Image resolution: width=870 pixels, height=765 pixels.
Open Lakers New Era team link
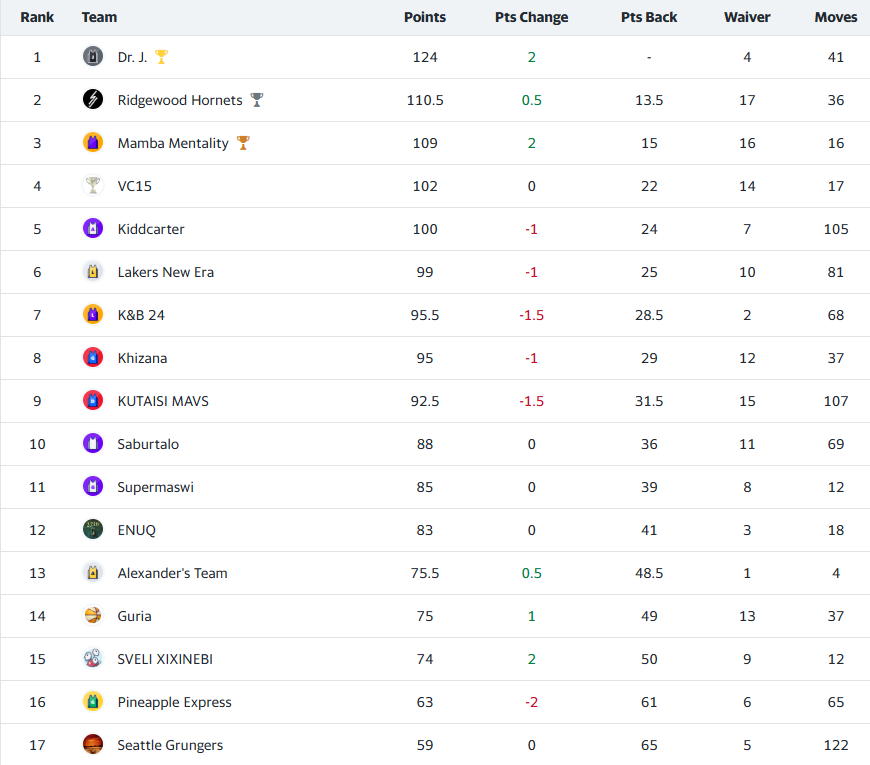pyautogui.click(x=165, y=272)
